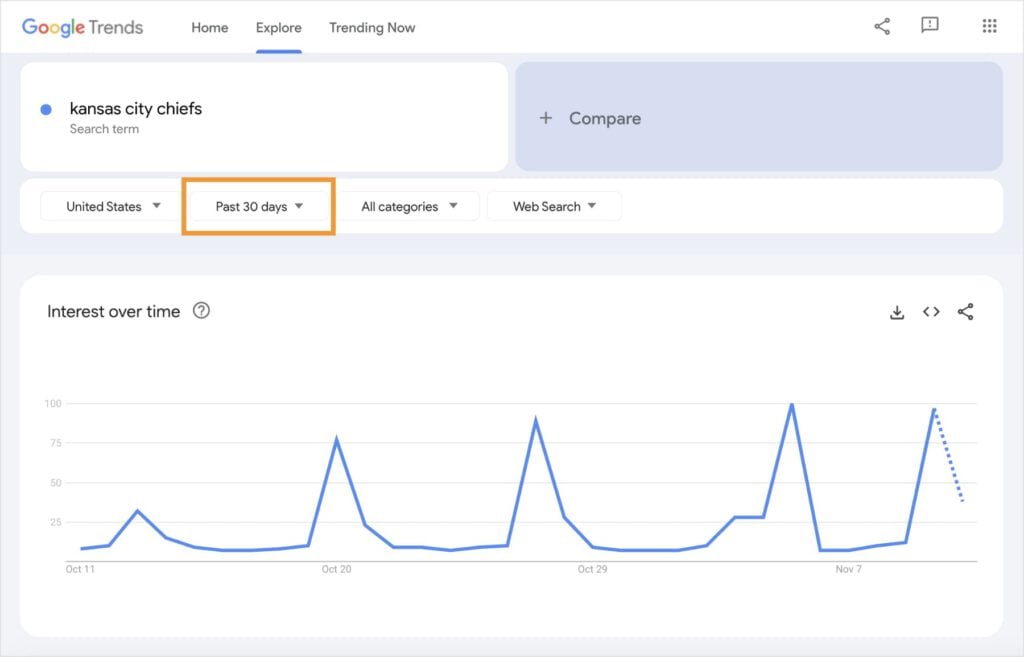This screenshot has height=657, width=1024.
Task: Open the help tooltip for Interest over time
Action: coord(201,311)
